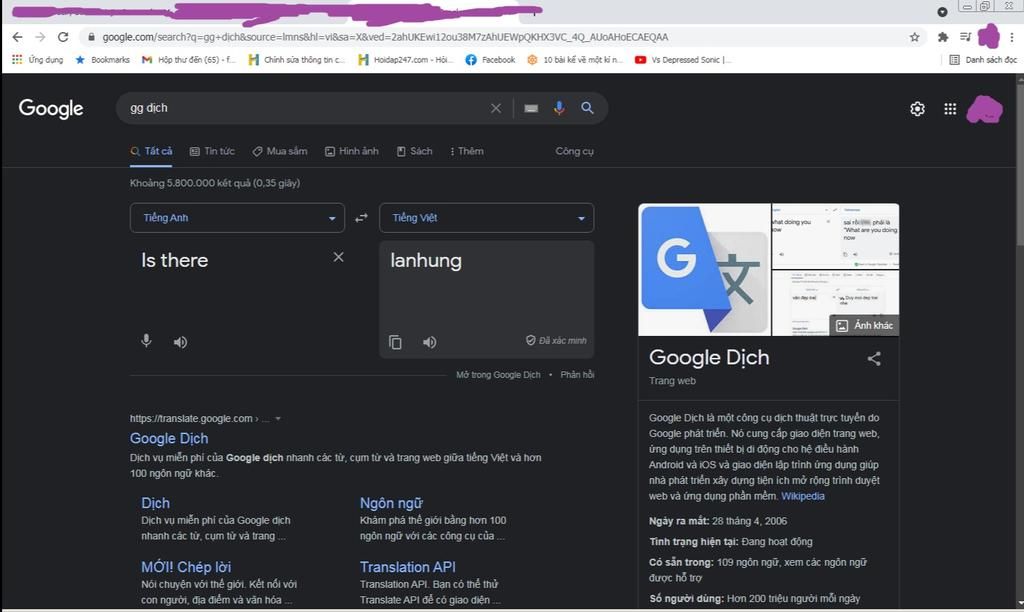Open the Tiếng Anh source language dropdown
Viewport: 1024px width, 612px height.
point(237,217)
